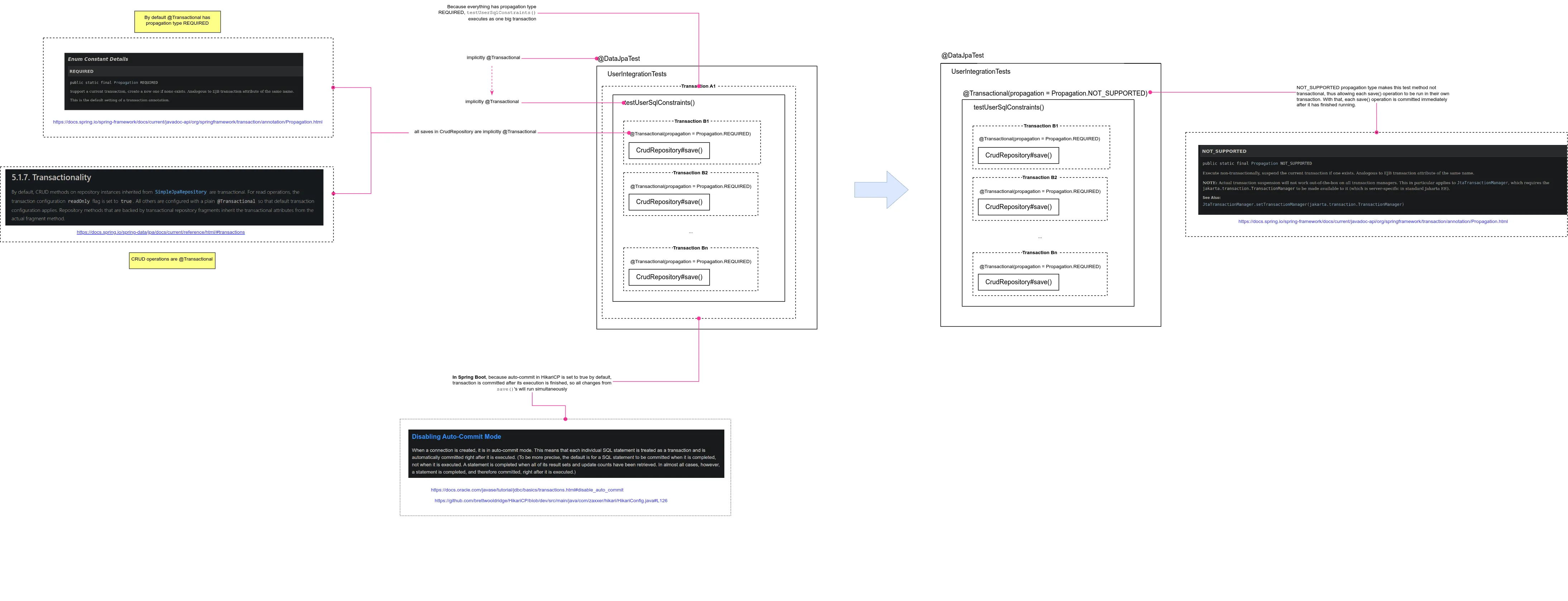Open the Propagation.html link under the NOT_SUPPORTED screenshot
Screen dimensions: 1568x601
pyautogui.click(x=1373, y=222)
